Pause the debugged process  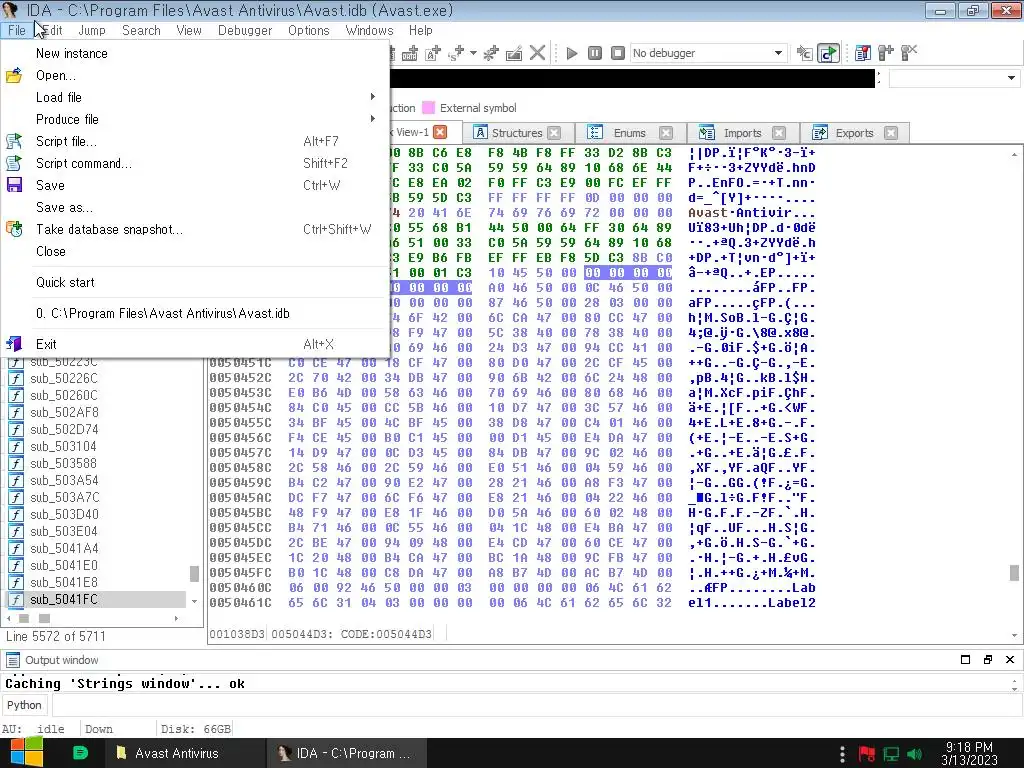click(595, 53)
